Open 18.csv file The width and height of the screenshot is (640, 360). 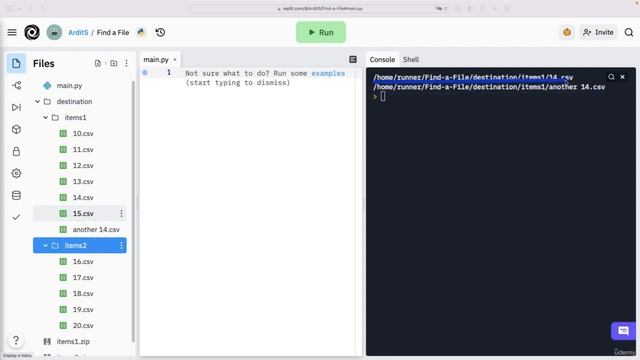pyautogui.click(x=83, y=293)
